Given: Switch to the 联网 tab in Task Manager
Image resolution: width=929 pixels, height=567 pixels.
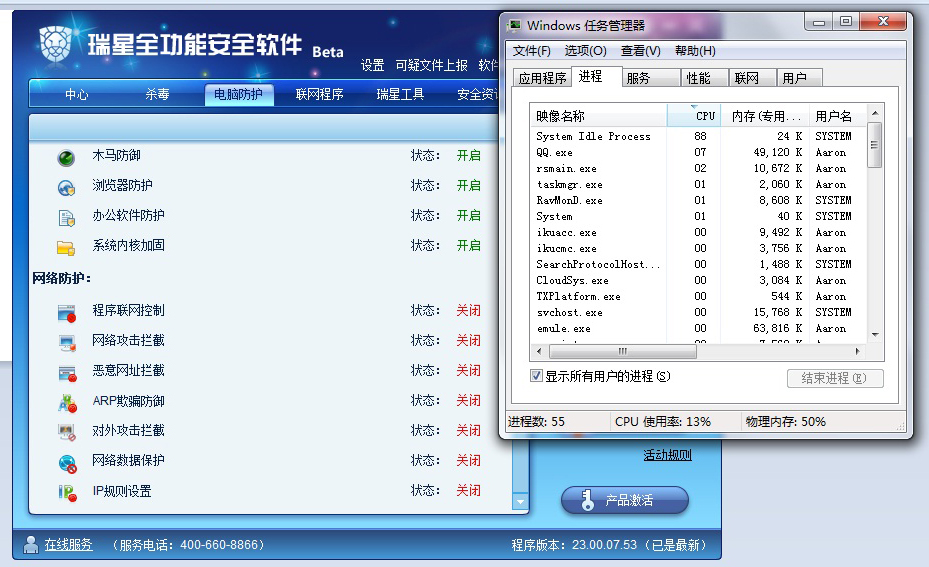Looking at the screenshot, I should click(x=752, y=78).
